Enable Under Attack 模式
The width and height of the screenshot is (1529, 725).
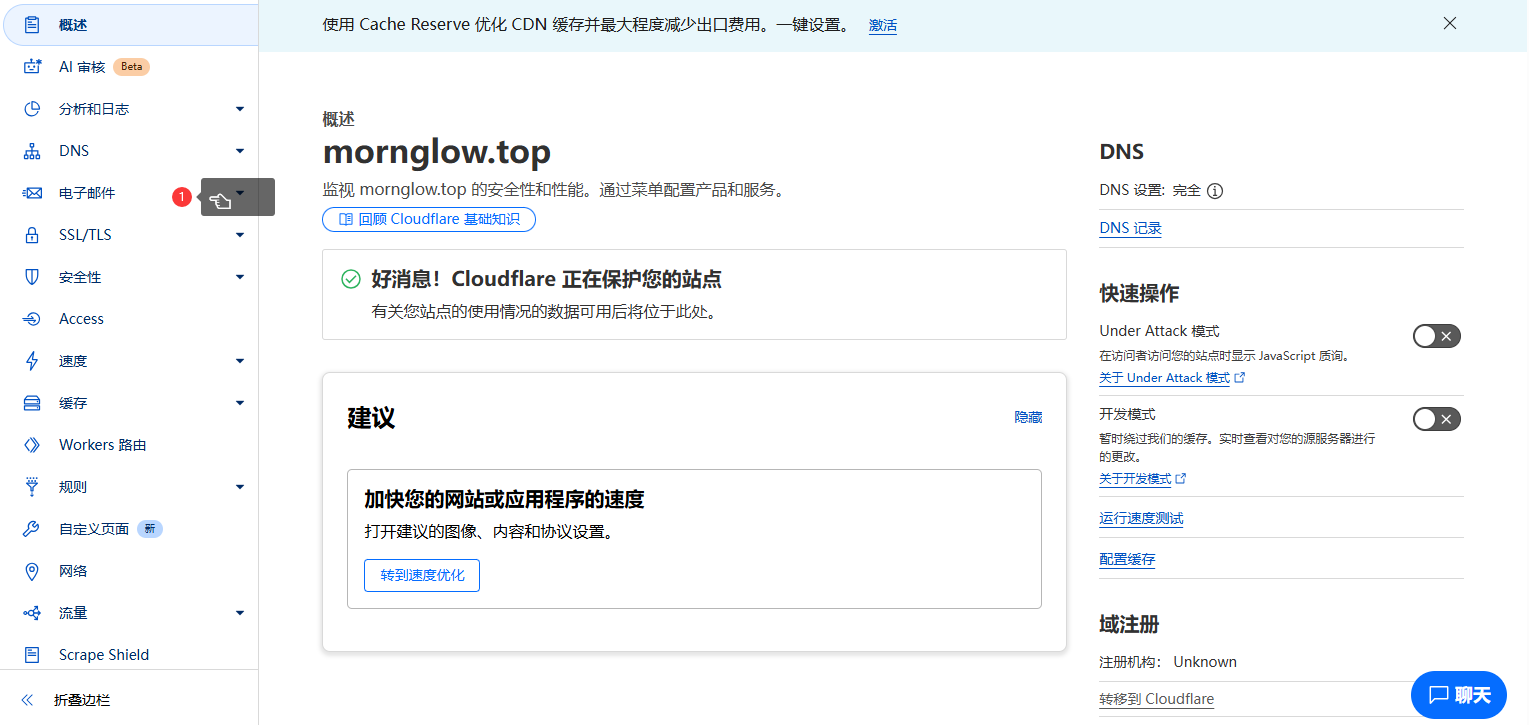pyautogui.click(x=1436, y=336)
